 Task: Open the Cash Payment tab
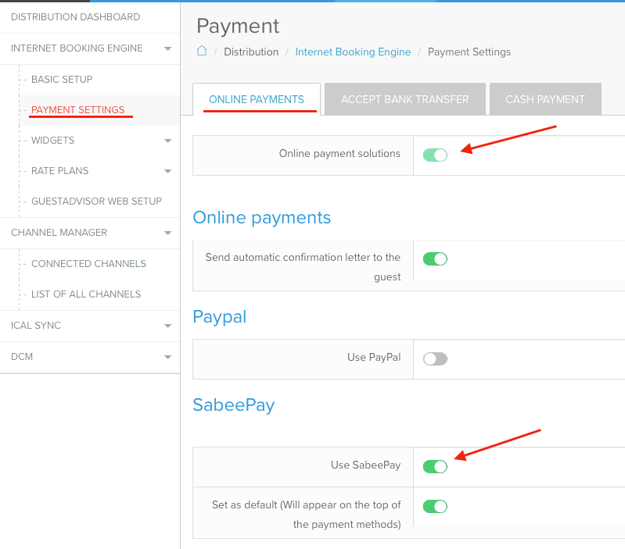click(545, 100)
